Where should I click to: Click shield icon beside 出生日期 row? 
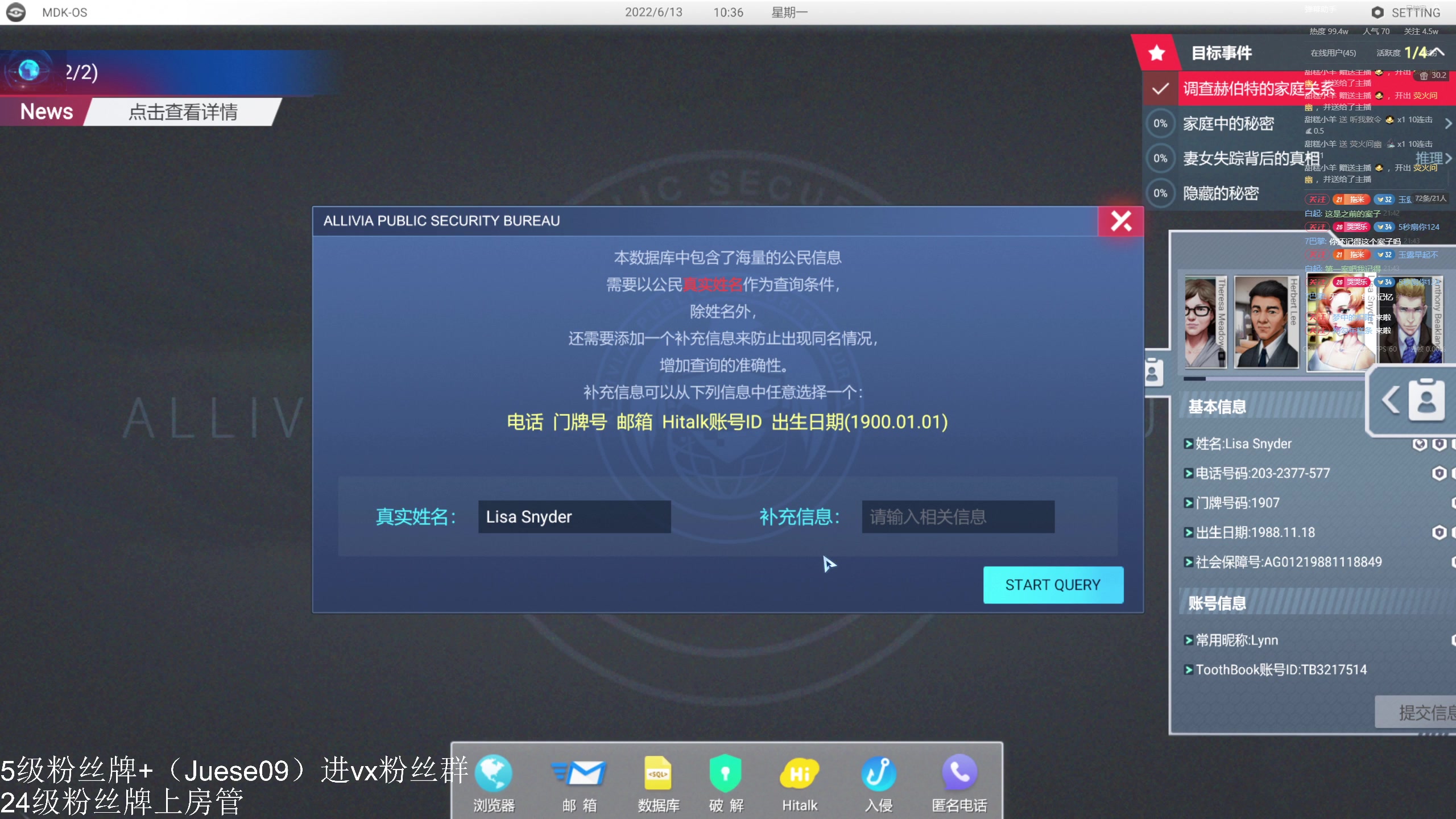pos(1439,532)
